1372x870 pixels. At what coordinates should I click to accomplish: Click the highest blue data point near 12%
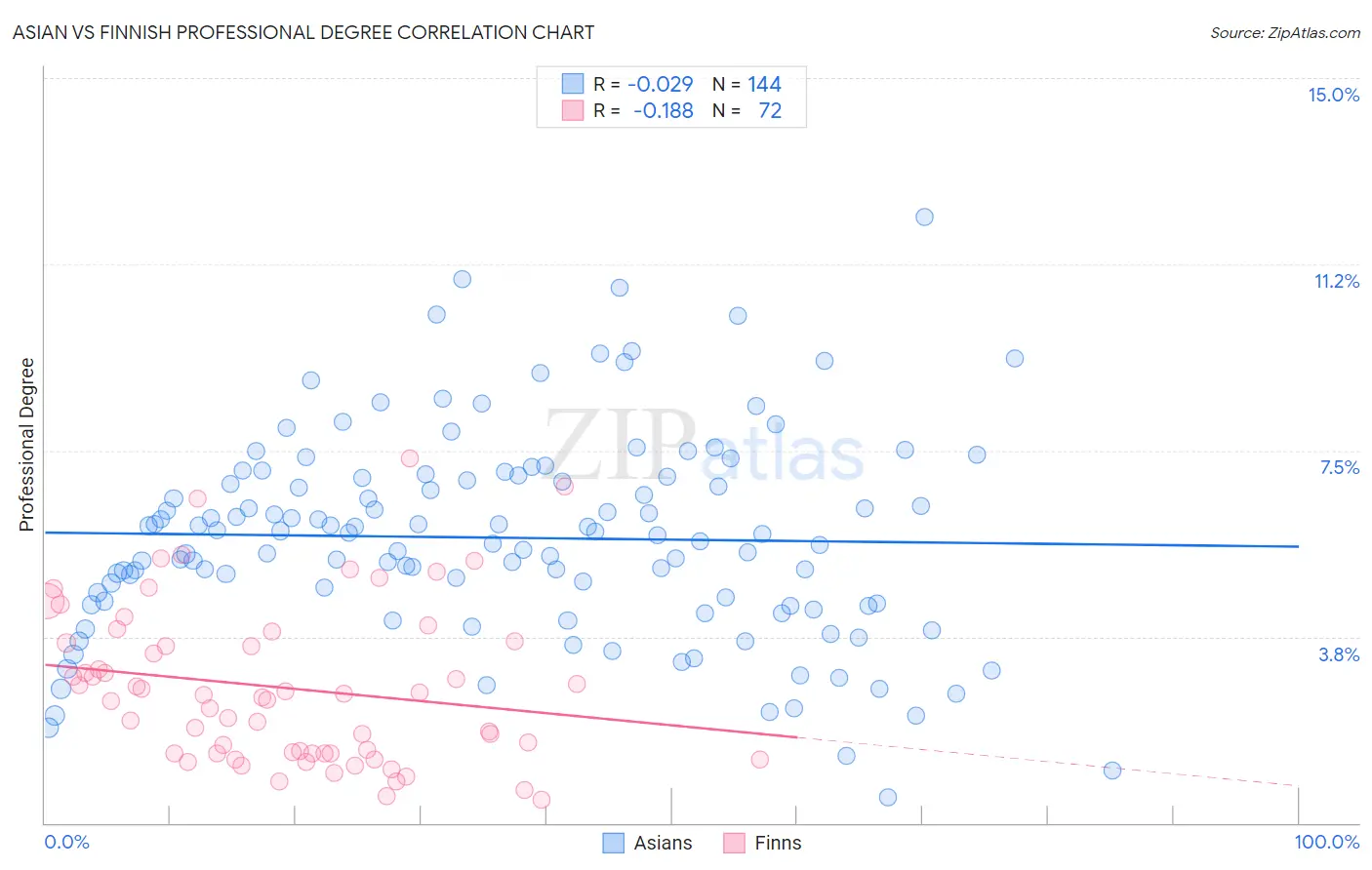[x=924, y=217]
